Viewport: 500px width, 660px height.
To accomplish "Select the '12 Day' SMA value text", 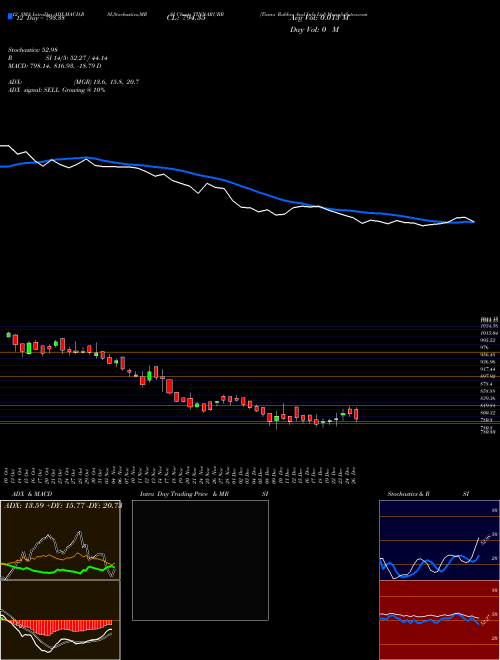I will pos(39,19).
